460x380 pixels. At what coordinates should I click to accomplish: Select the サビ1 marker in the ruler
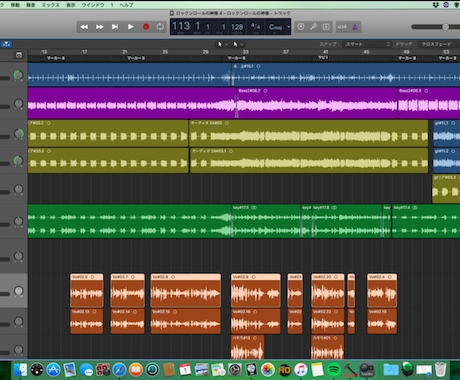[323, 58]
